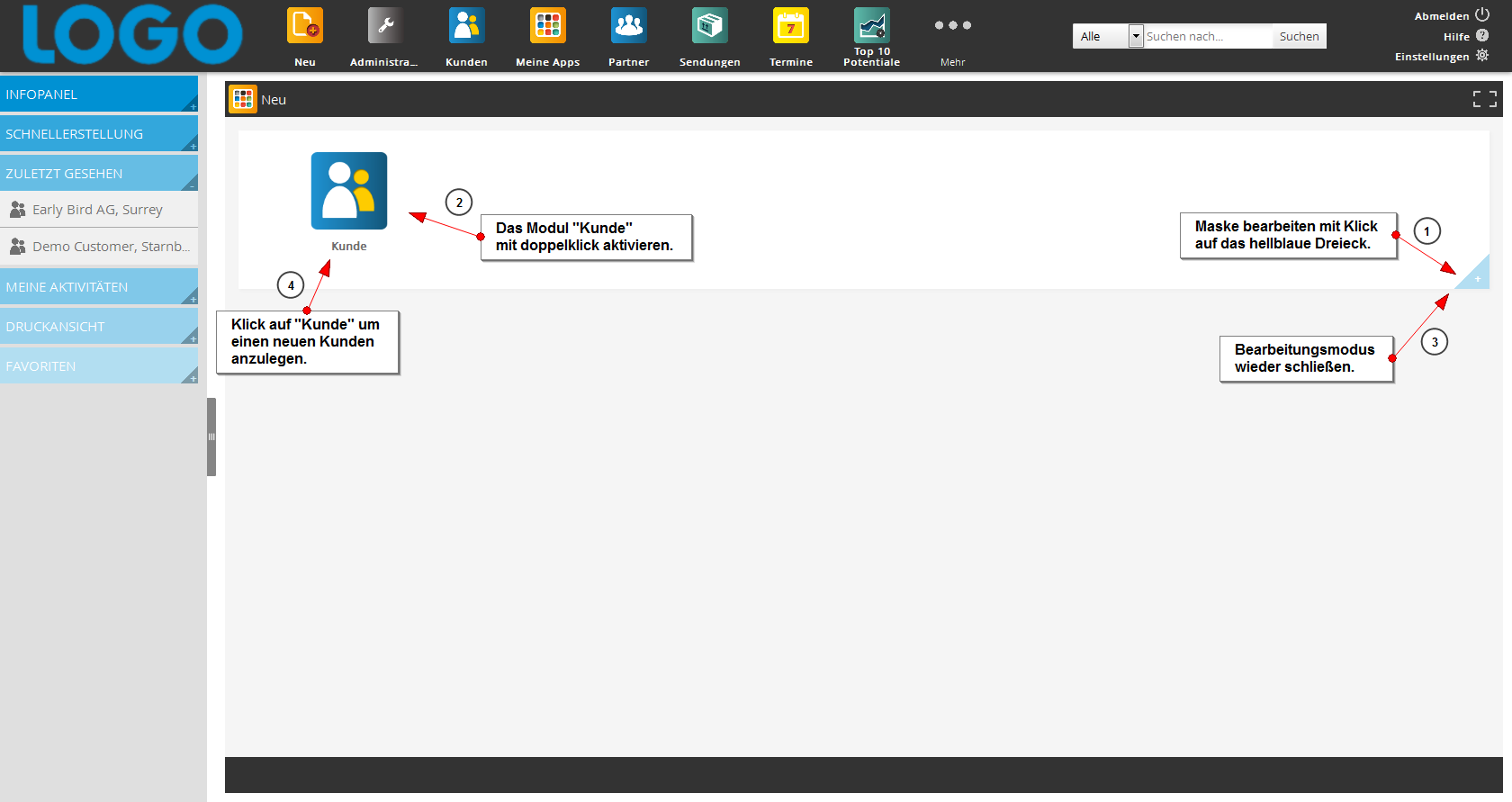Open the Administration wrench icon
Viewport: 1512px width, 802px height.
[x=385, y=26]
